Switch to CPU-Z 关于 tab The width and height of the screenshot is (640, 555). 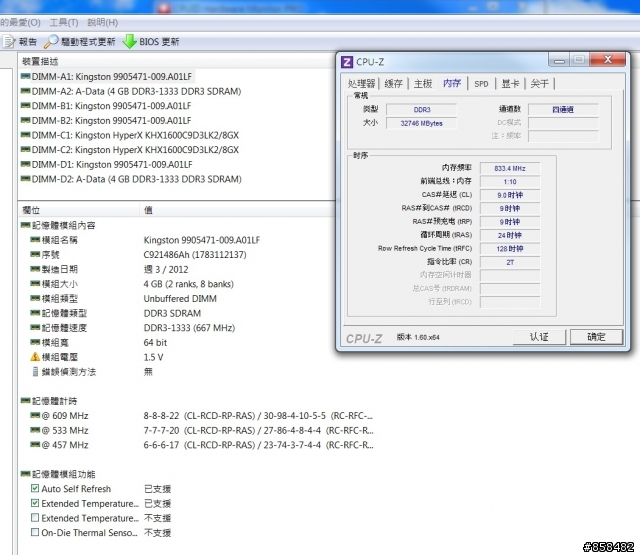point(540,84)
